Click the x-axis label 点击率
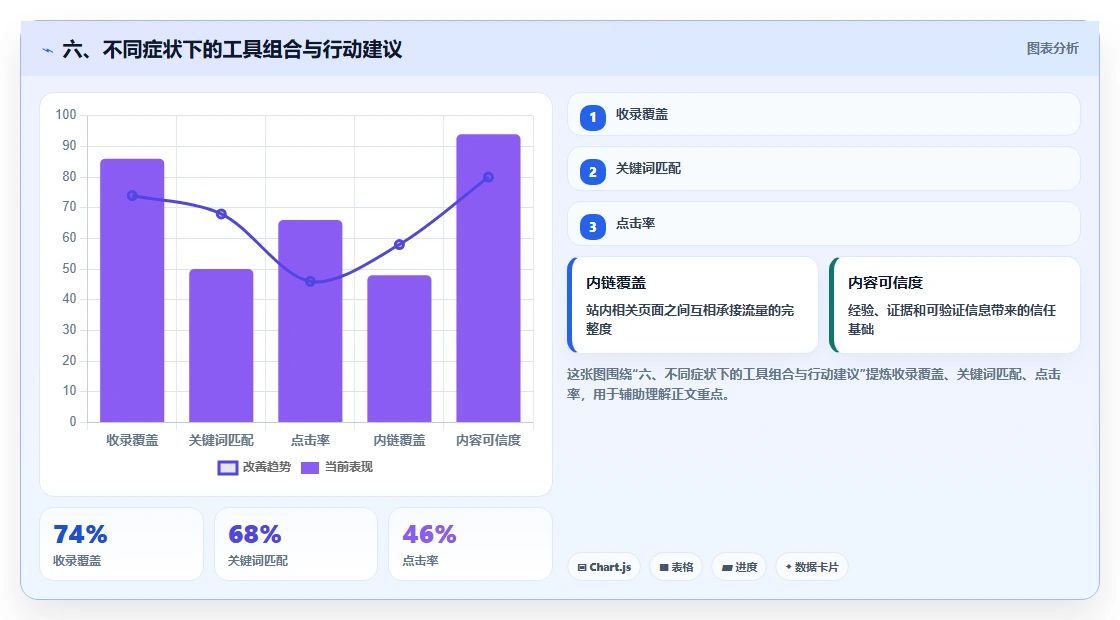Screen dimensions: 1120x620 [x=310, y=441]
